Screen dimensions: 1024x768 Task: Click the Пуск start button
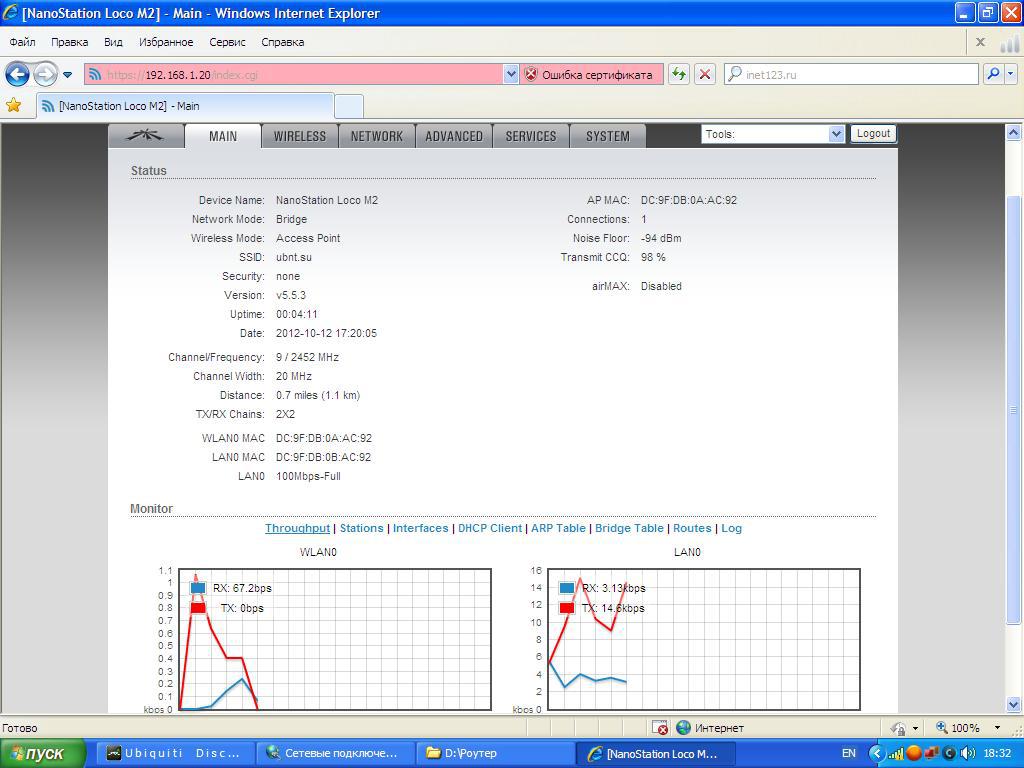tap(46, 753)
